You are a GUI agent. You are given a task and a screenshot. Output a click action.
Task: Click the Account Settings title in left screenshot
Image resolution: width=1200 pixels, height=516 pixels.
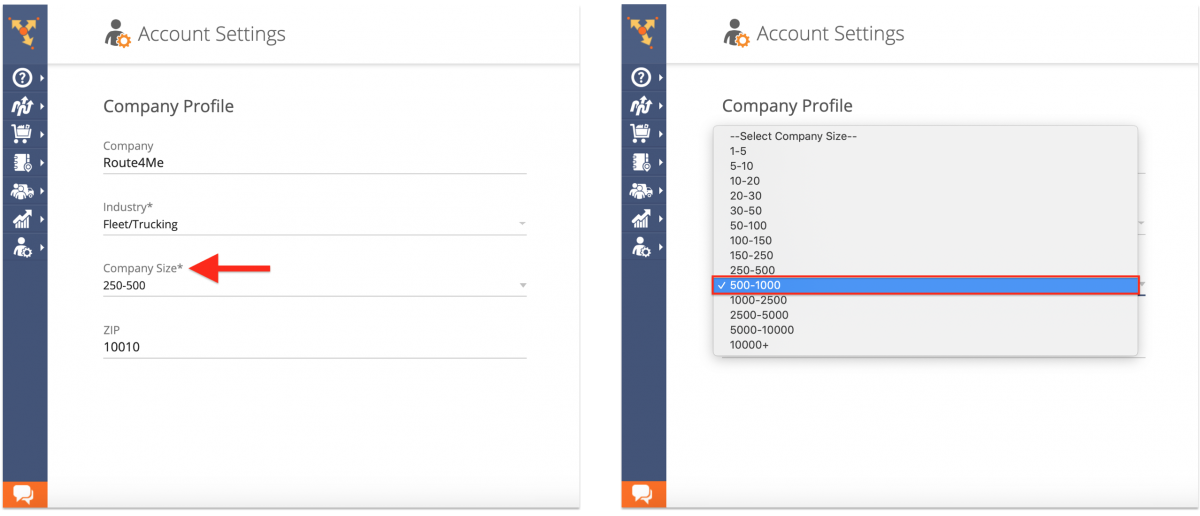pyautogui.click(x=212, y=34)
